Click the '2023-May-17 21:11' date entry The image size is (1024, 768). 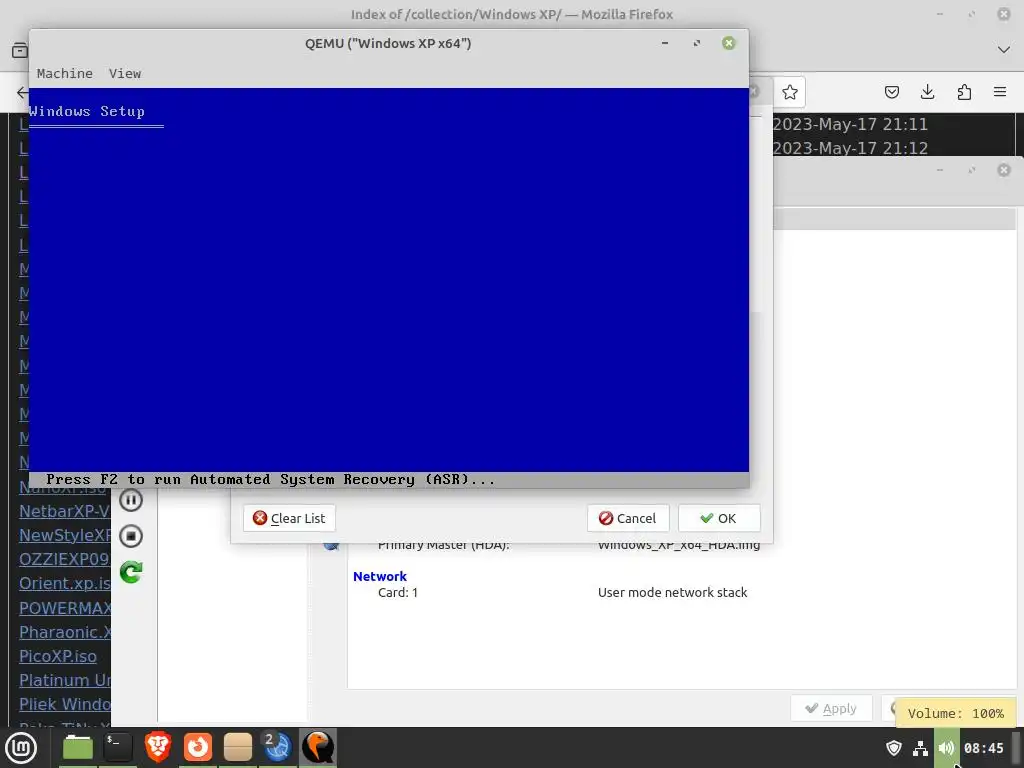coord(850,124)
